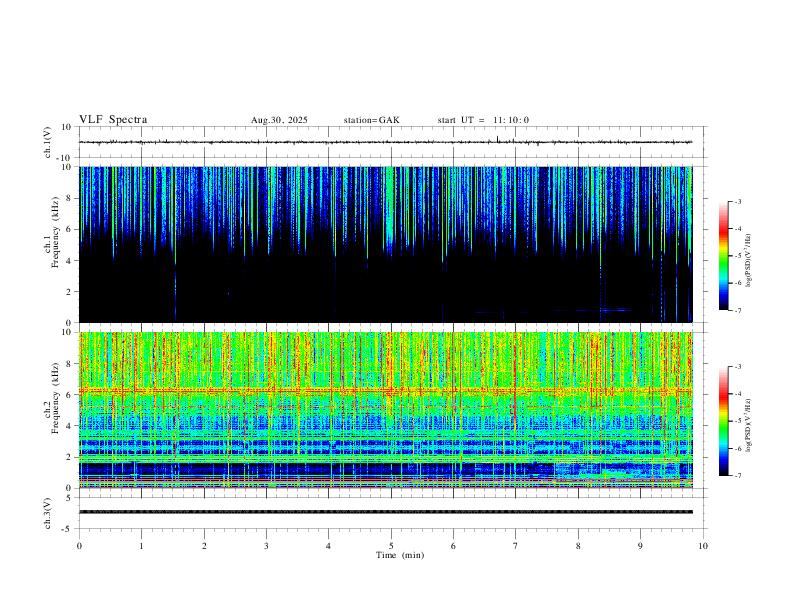The width and height of the screenshot is (792, 612).
Task: Click the ch.1 log(PSD) color bar caption
Action: click(x=749, y=261)
